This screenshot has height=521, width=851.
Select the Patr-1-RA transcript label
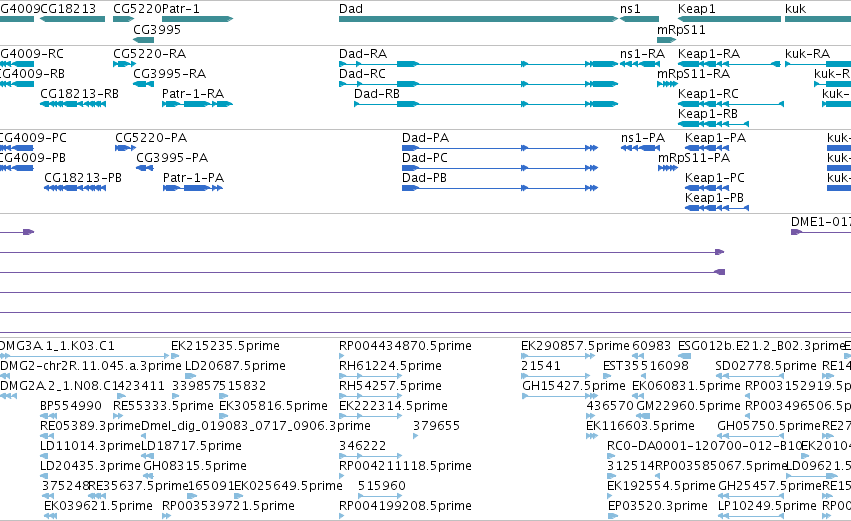pyautogui.click(x=193, y=94)
